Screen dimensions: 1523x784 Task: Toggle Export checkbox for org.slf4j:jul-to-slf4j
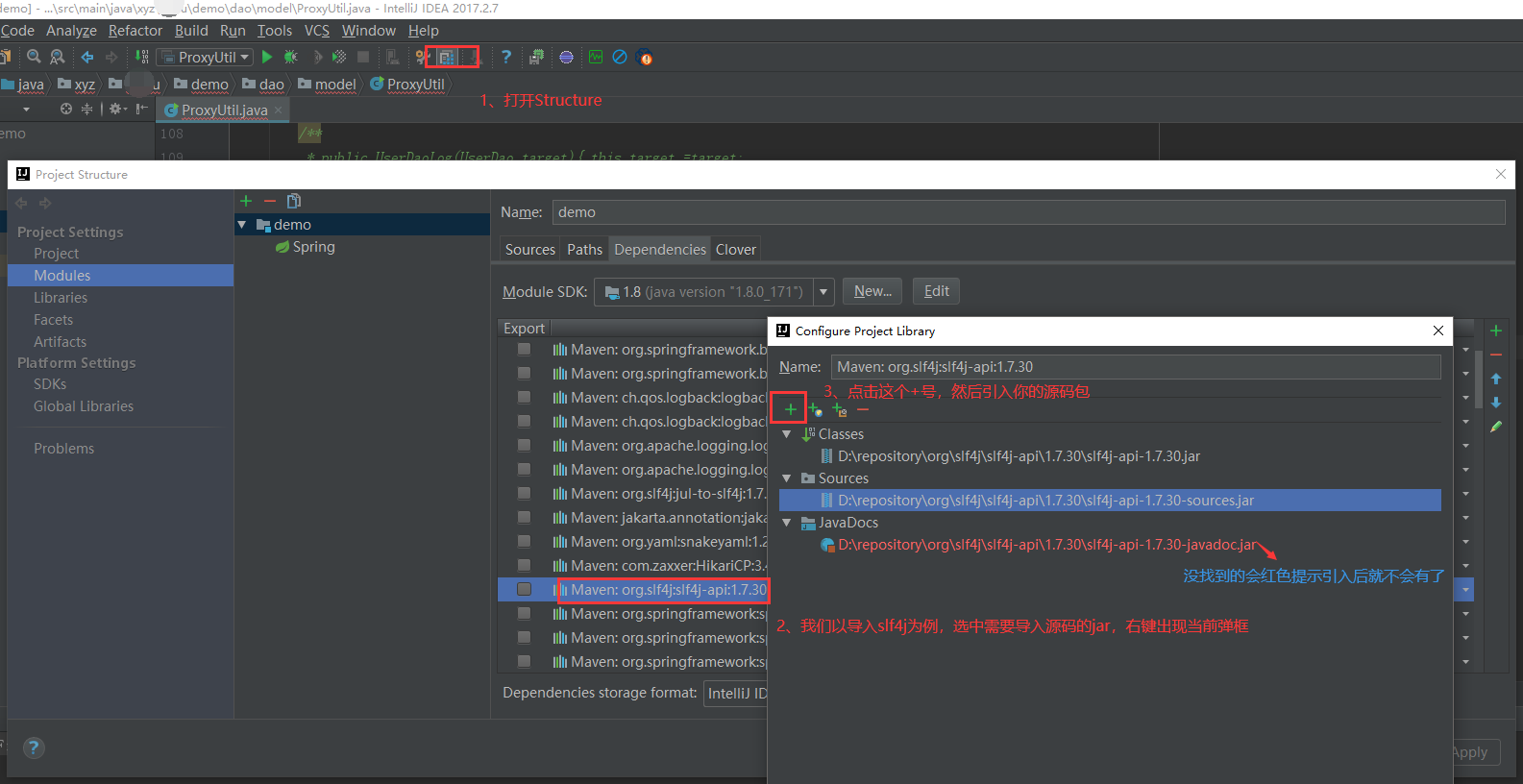click(524, 493)
